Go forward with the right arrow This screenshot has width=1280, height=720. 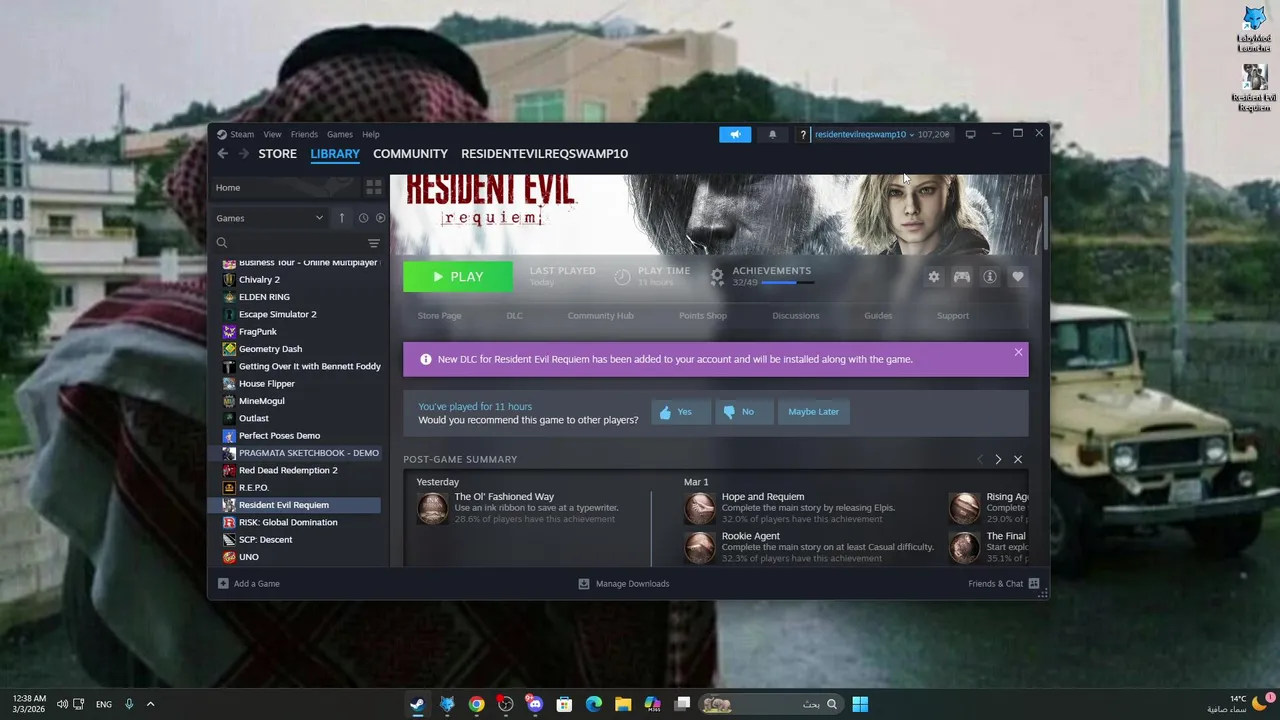pos(243,153)
